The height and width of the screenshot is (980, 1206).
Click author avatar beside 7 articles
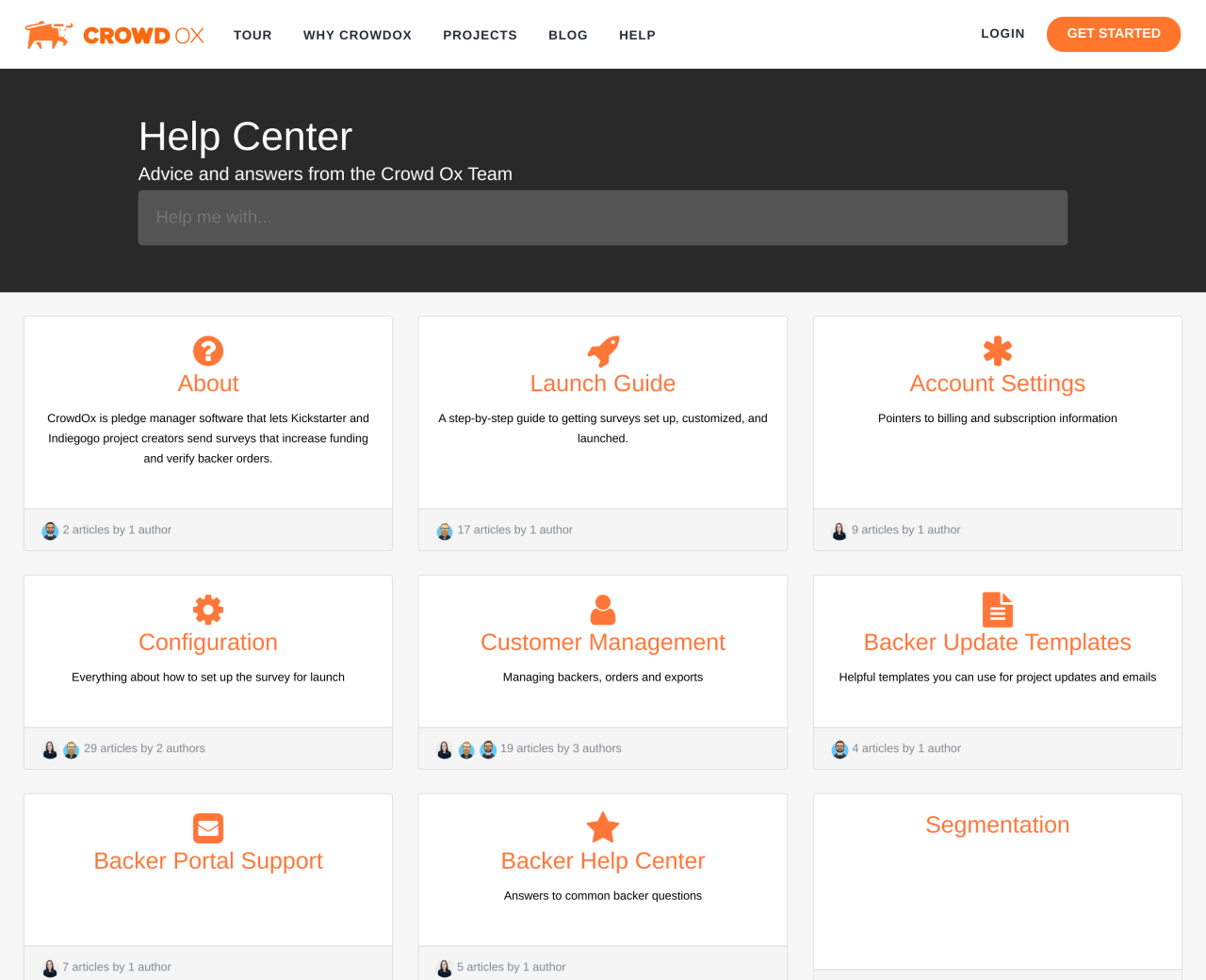click(x=50, y=969)
